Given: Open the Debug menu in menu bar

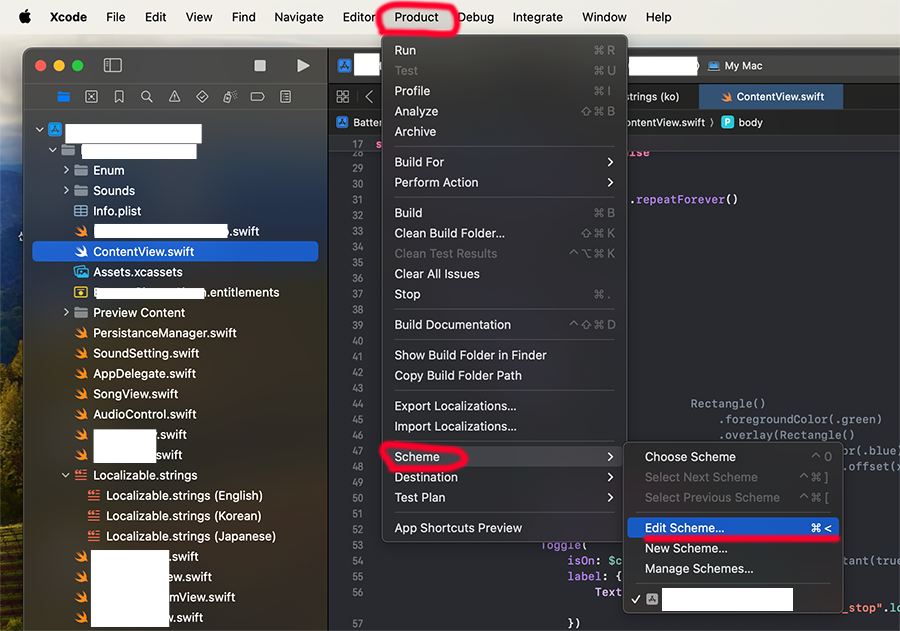Looking at the screenshot, I should (x=476, y=17).
